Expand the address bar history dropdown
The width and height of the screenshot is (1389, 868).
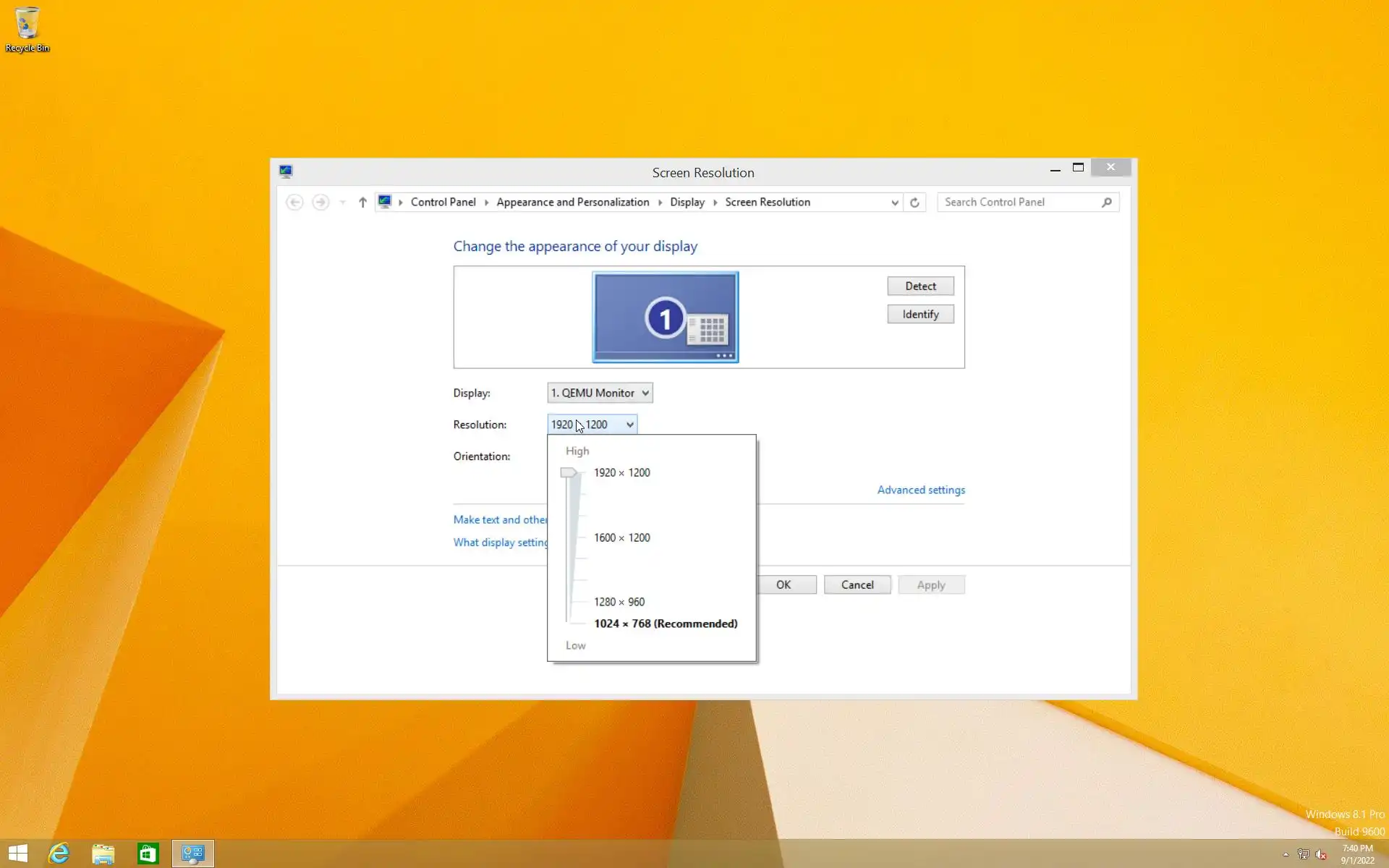895,203
